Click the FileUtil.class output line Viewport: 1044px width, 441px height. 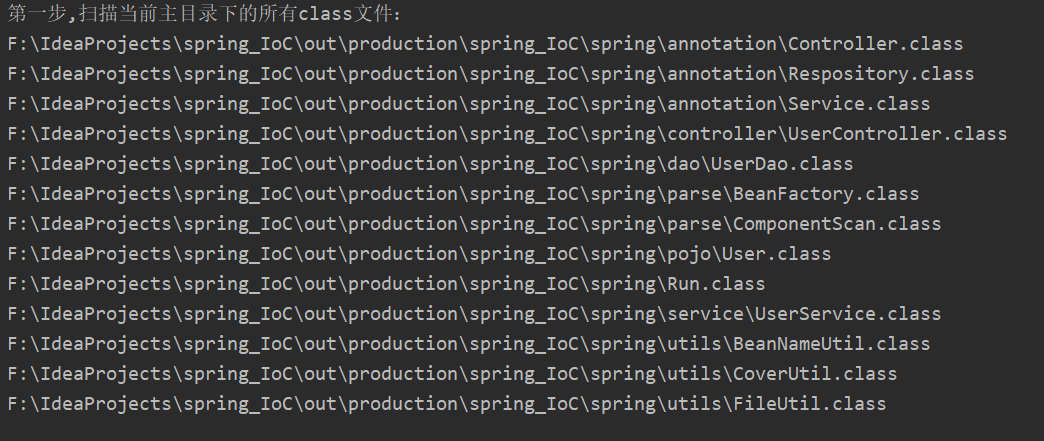click(x=447, y=404)
